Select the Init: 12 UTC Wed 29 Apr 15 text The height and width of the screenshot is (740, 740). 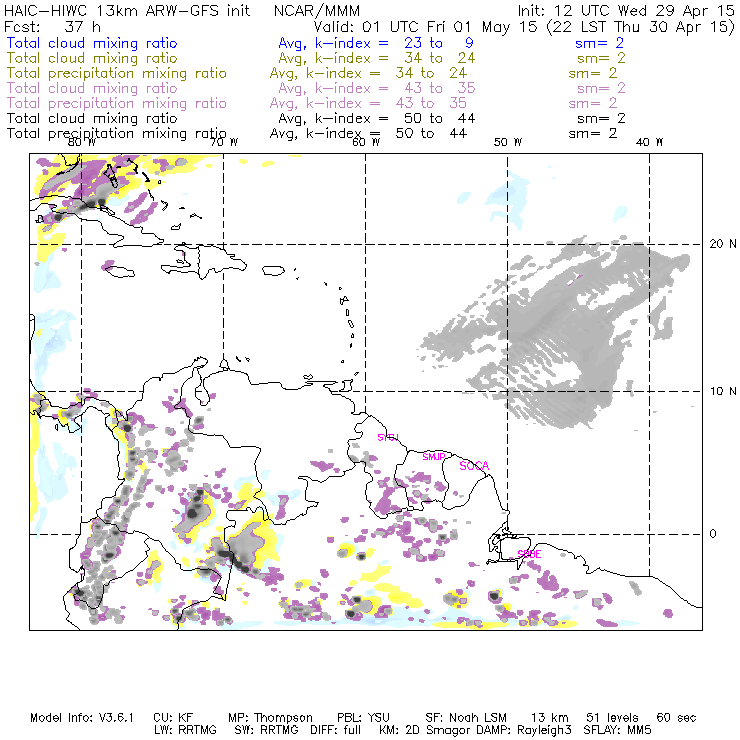pos(626,10)
